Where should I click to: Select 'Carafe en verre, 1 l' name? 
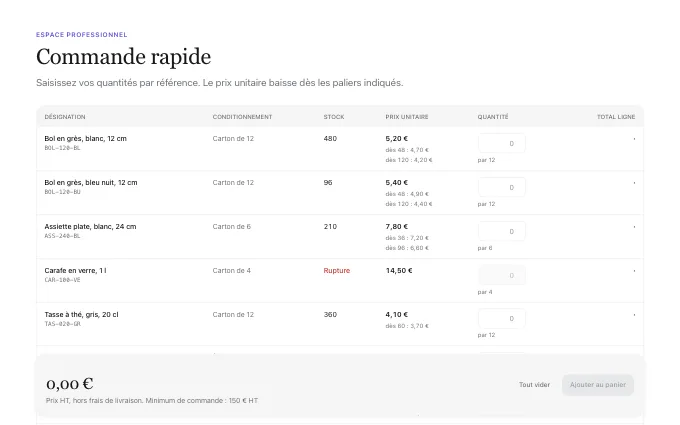(x=75, y=271)
